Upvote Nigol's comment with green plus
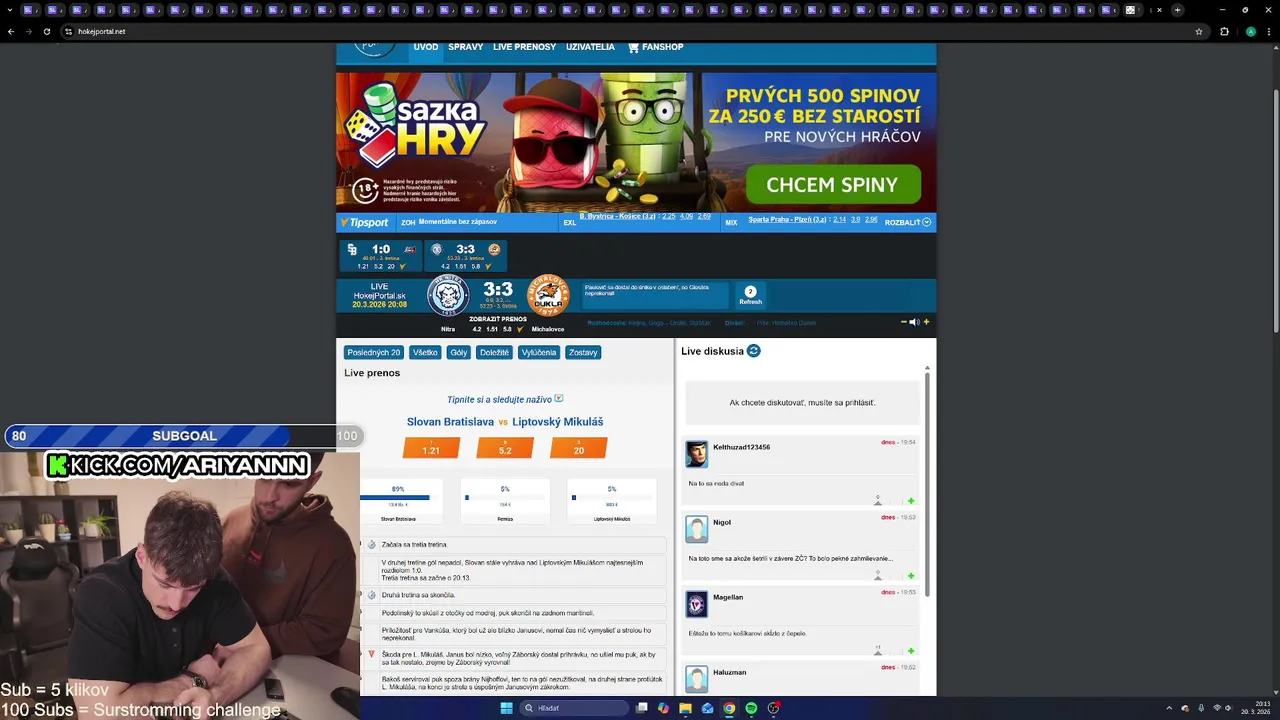Viewport: 1280px width, 720px height. pos(911,576)
